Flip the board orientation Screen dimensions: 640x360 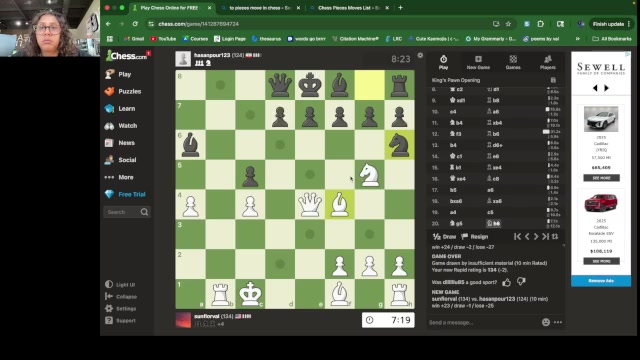tap(555, 237)
